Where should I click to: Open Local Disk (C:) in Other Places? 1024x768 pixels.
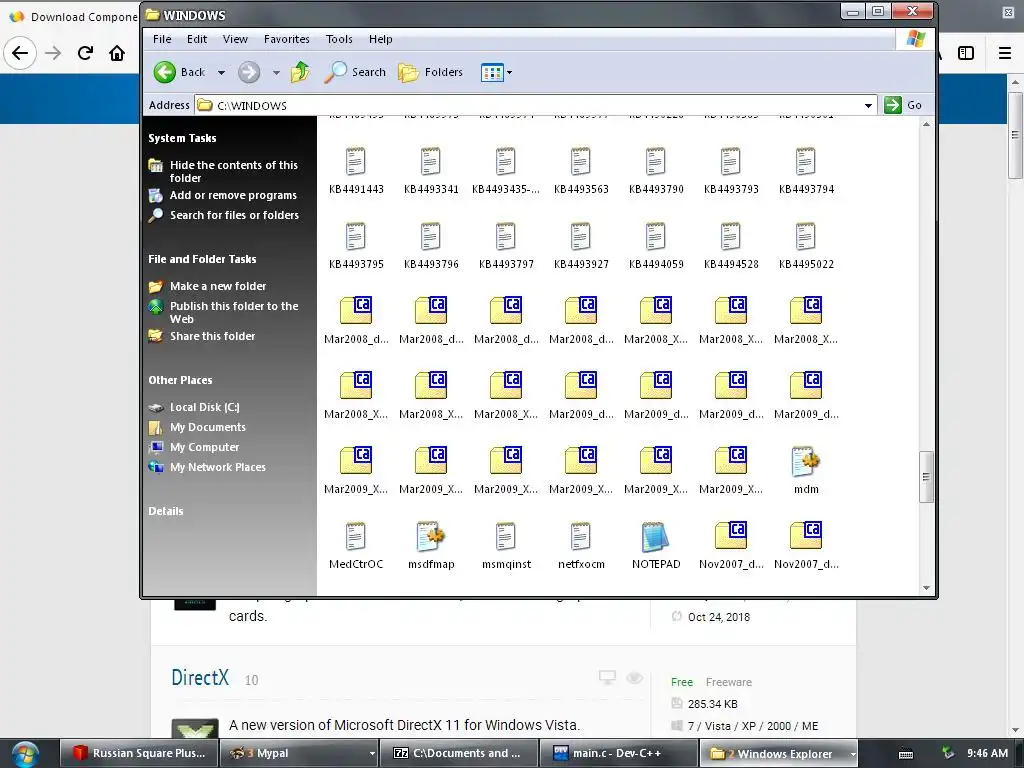coord(204,408)
